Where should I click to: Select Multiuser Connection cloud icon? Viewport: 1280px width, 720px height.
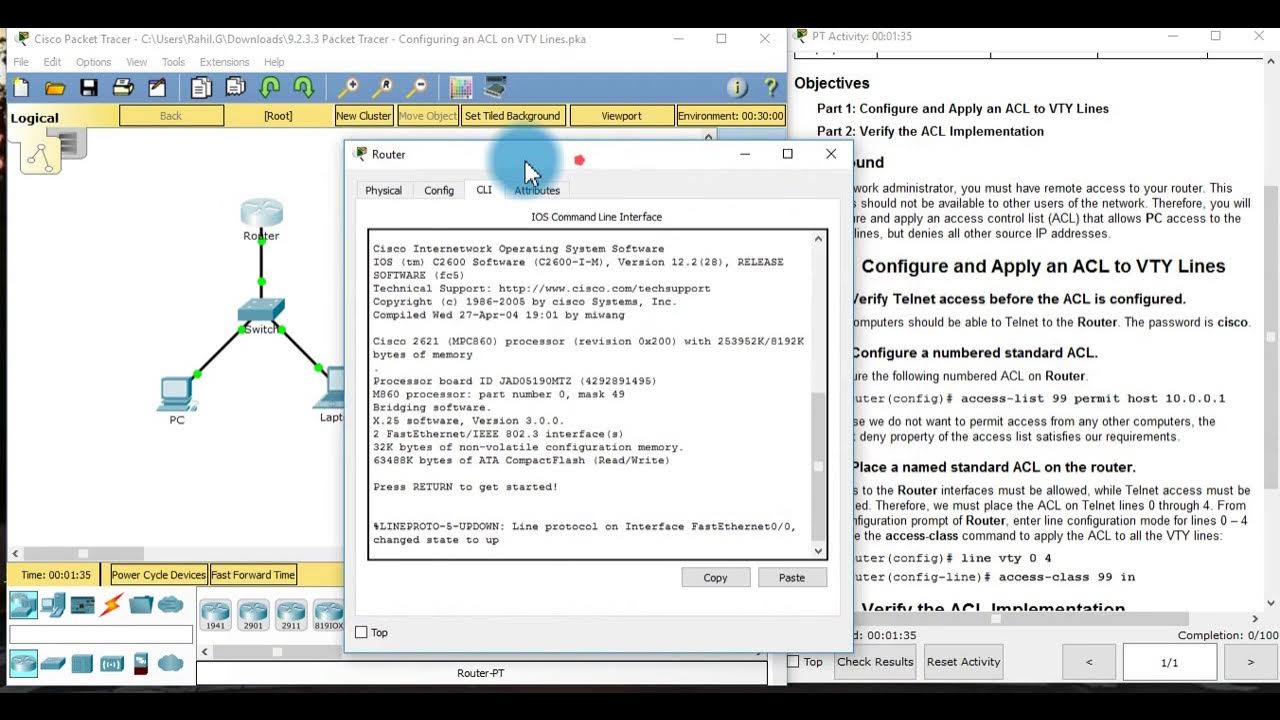point(170,605)
